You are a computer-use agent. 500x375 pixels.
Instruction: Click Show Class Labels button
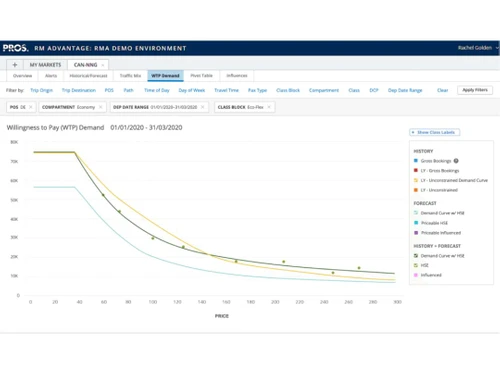pos(435,132)
